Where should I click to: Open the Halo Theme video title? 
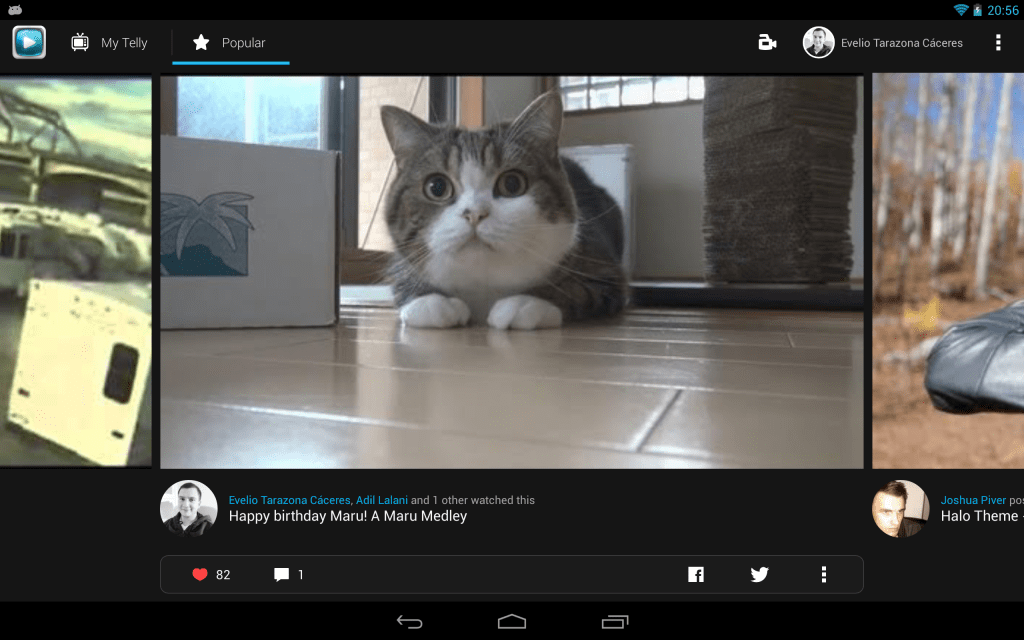click(x=982, y=516)
